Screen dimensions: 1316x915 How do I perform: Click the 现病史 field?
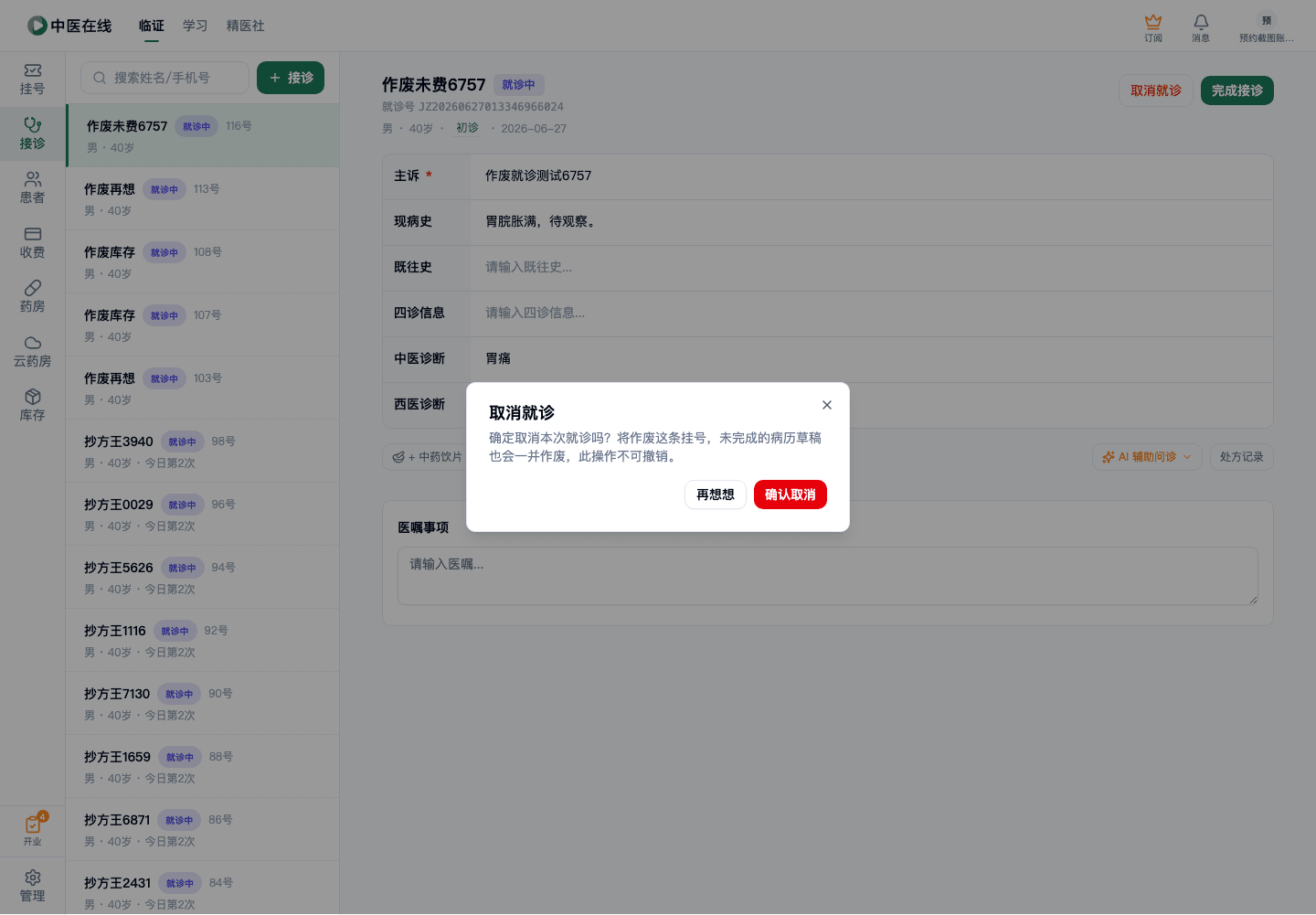[x=872, y=222]
